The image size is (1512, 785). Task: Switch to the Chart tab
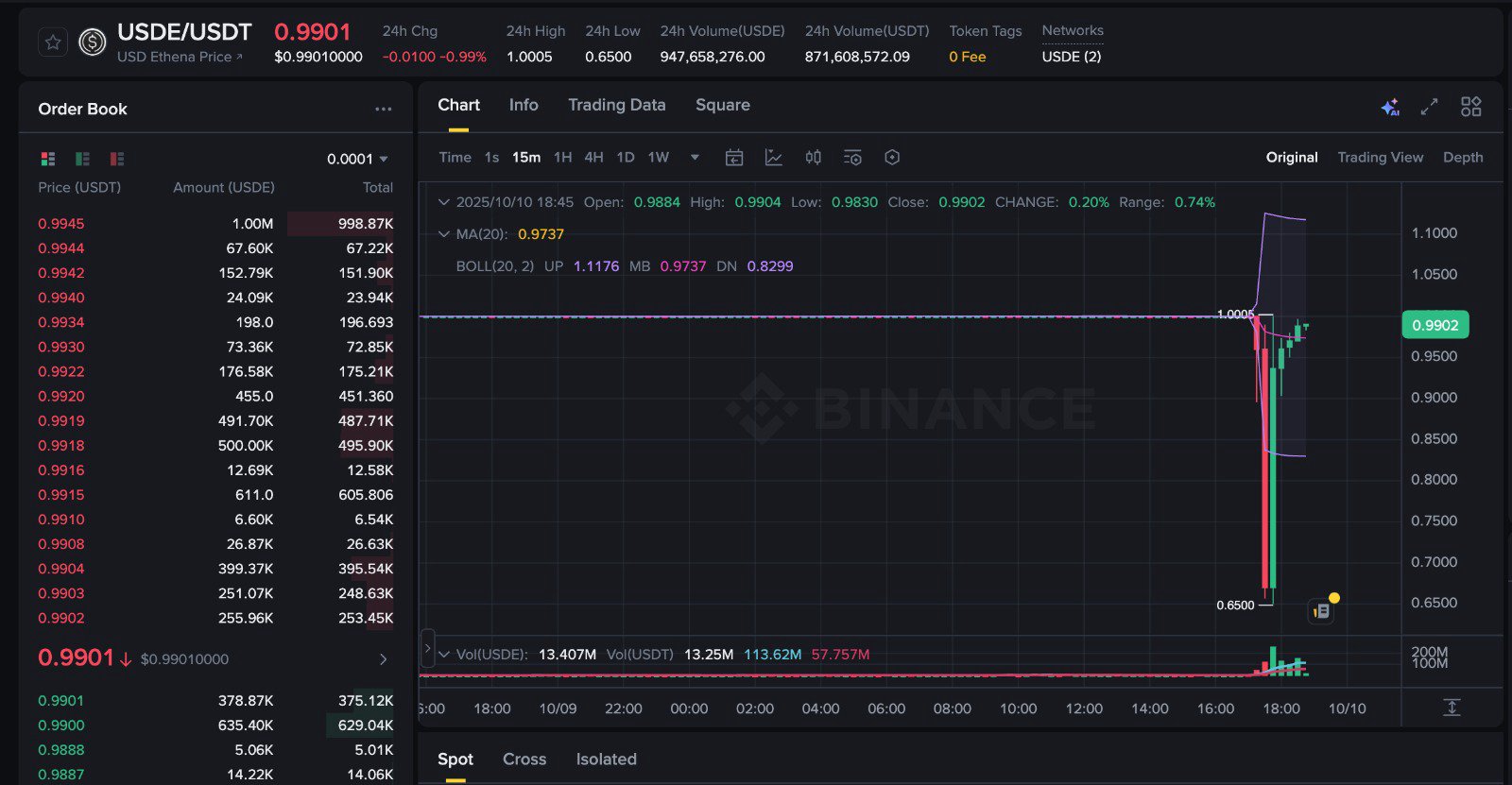(x=458, y=105)
